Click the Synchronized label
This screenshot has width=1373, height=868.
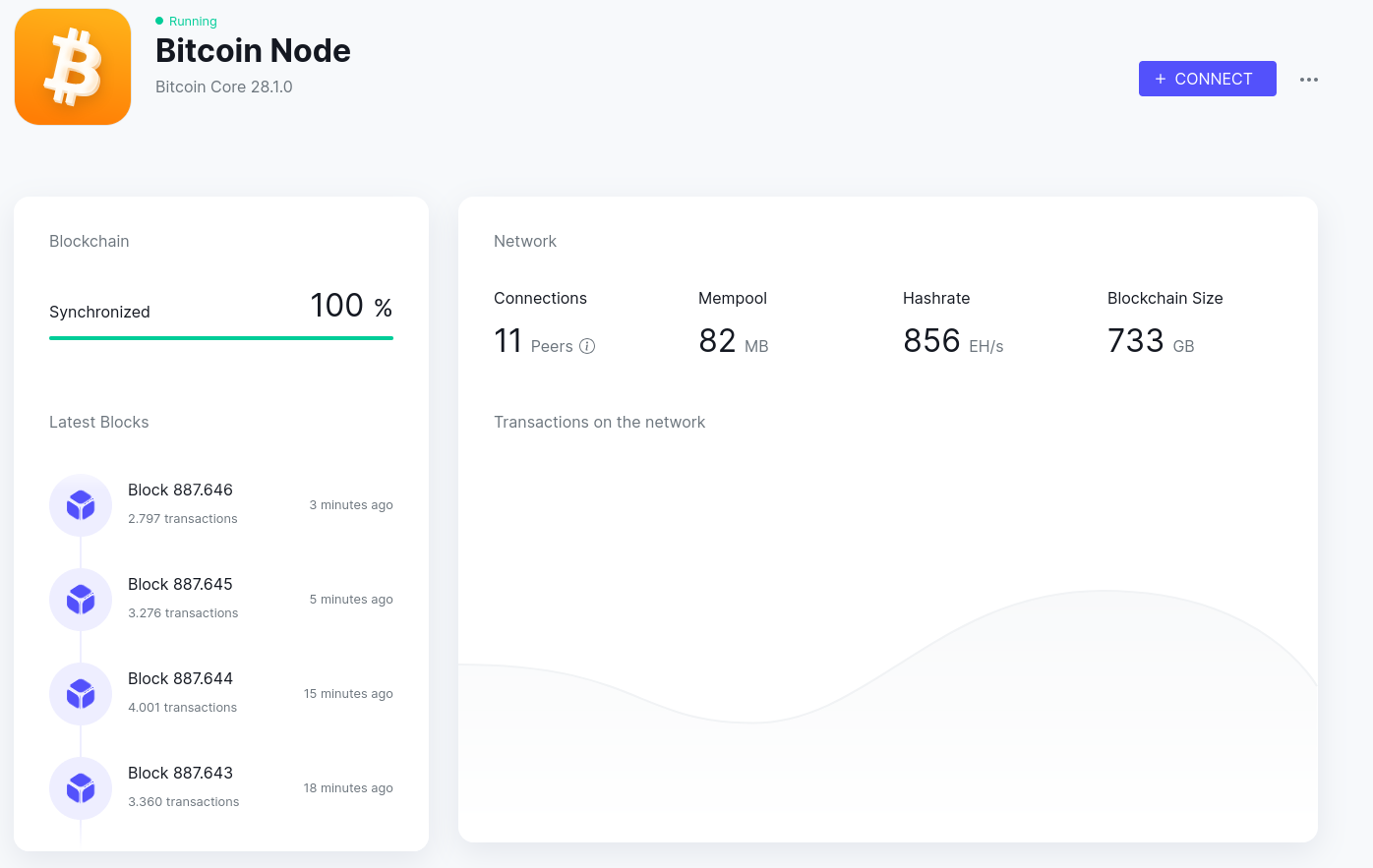(x=99, y=312)
